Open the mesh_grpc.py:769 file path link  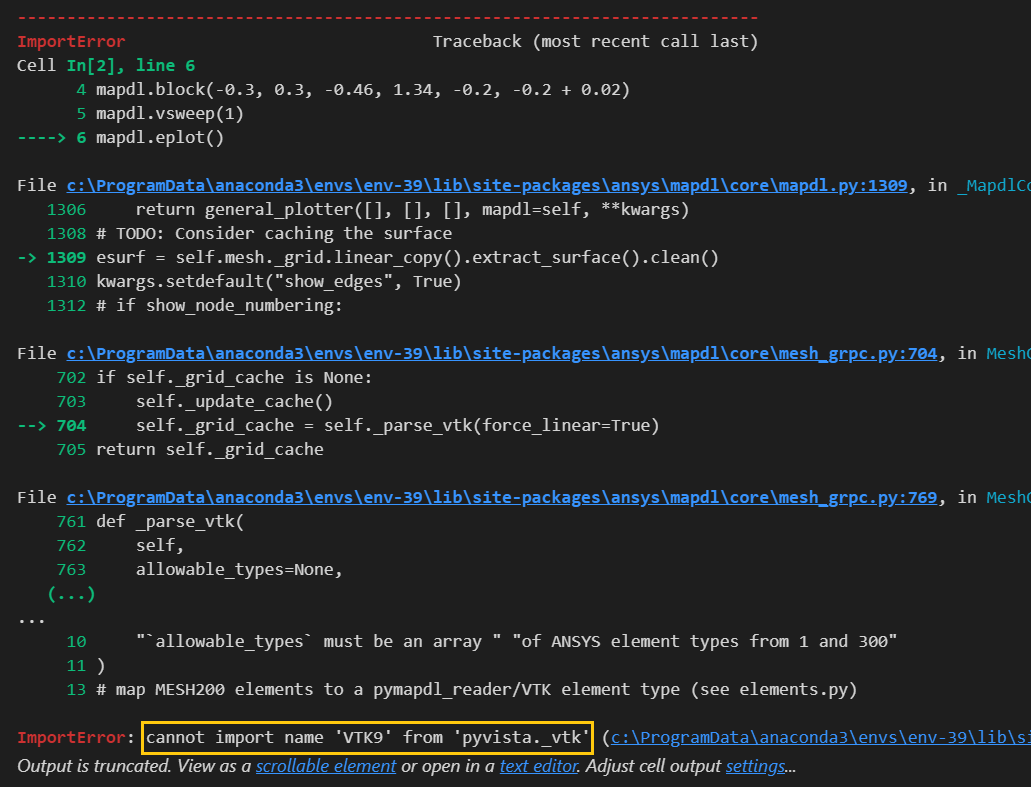[x=502, y=497]
